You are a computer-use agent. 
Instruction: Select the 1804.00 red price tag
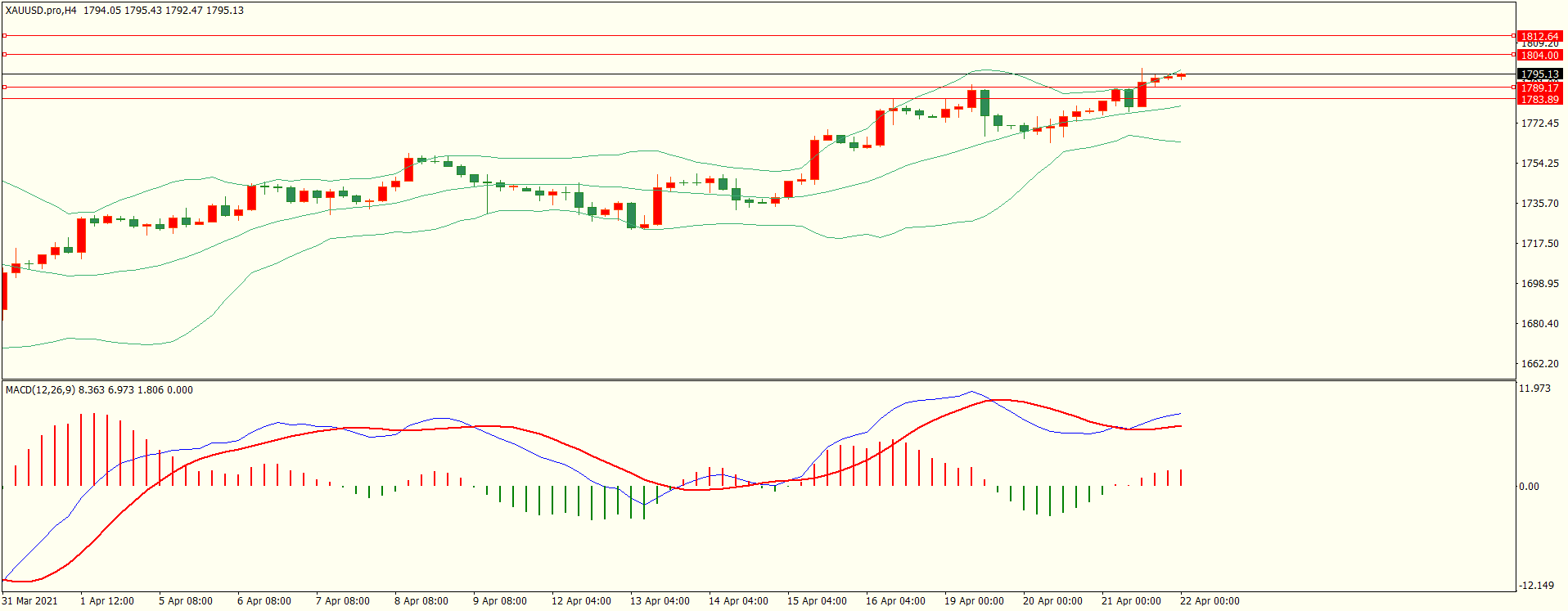point(1539,56)
